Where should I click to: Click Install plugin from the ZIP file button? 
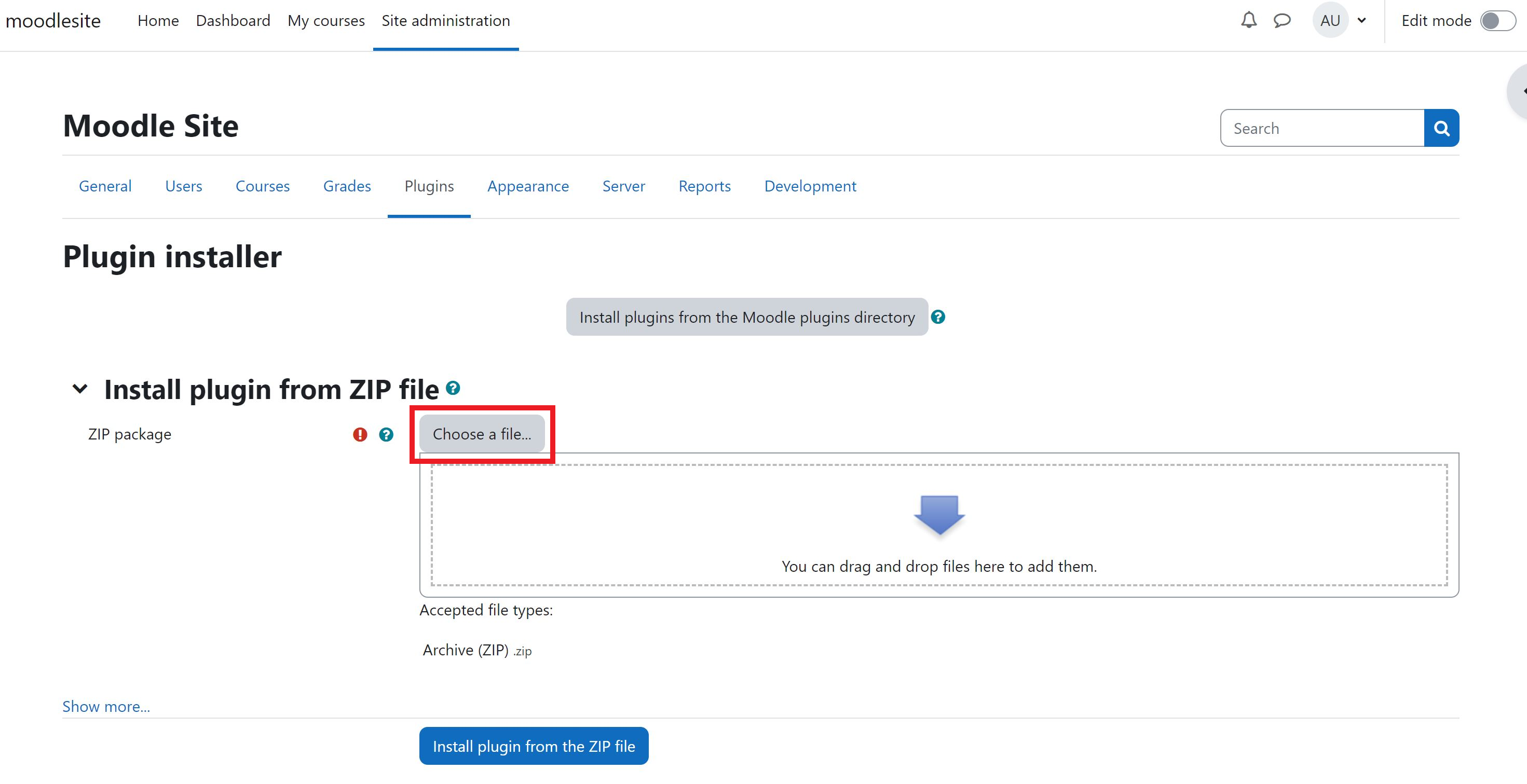534,746
